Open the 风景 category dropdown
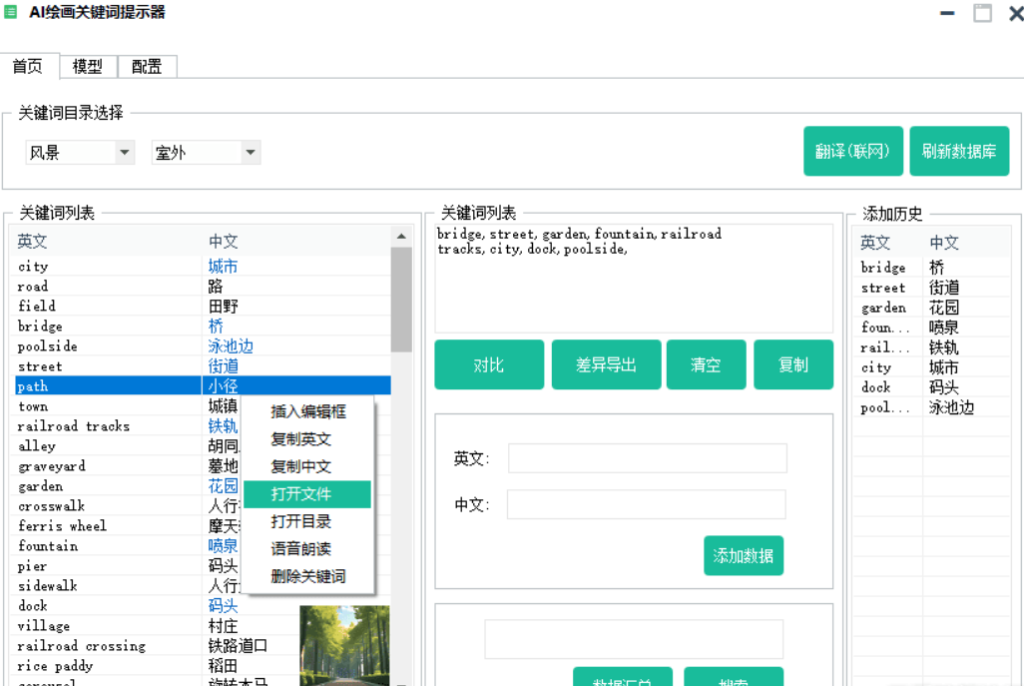 coord(125,153)
